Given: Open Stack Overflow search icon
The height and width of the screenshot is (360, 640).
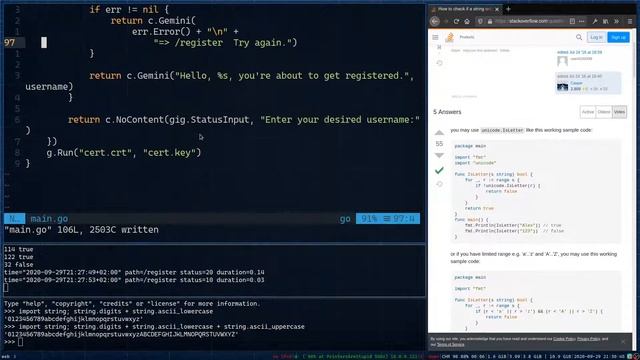Looking at the screenshot, I should coord(579,37).
